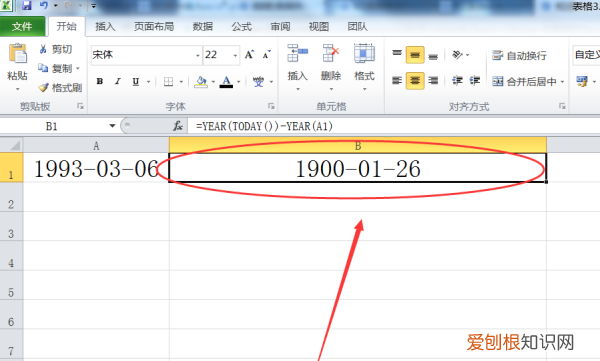This screenshot has height=361, width=600.
Task: Click the font color A icon
Action: pyautogui.click(x=227, y=82)
